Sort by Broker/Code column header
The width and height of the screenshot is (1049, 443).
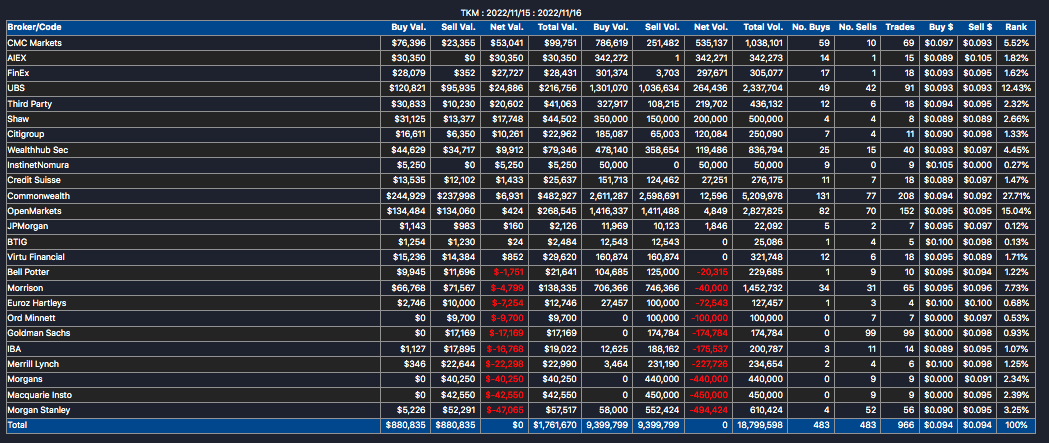pyautogui.click(x=32, y=27)
